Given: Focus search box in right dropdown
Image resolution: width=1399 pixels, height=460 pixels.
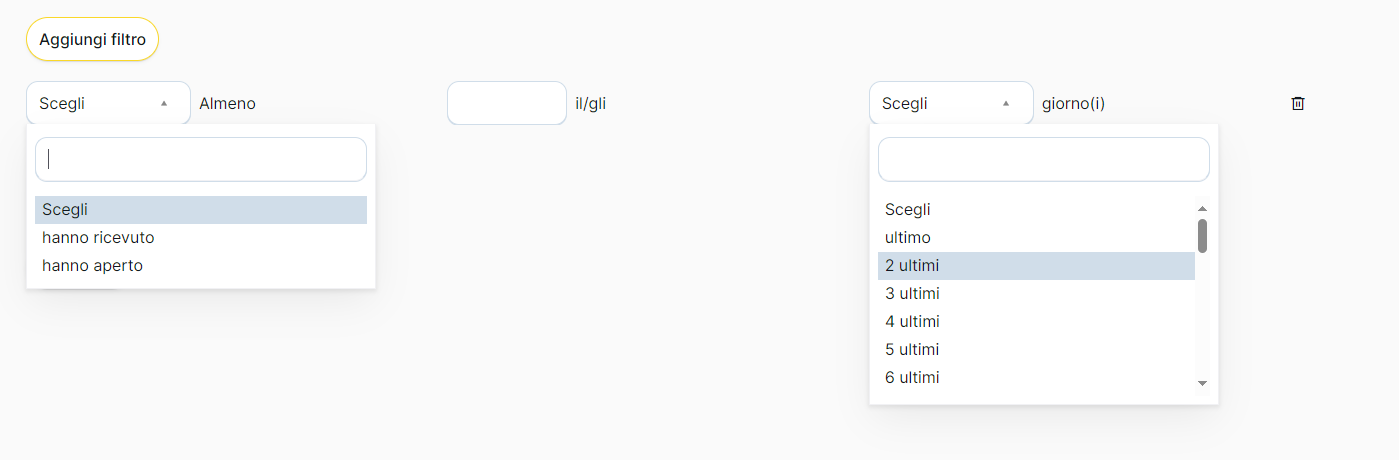Looking at the screenshot, I should 1044,159.
